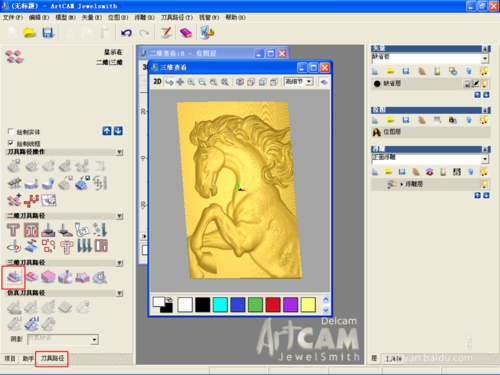500x375 pixels.
Task: Open the 缺省板 vector sheet dropdown
Action: coord(485,59)
